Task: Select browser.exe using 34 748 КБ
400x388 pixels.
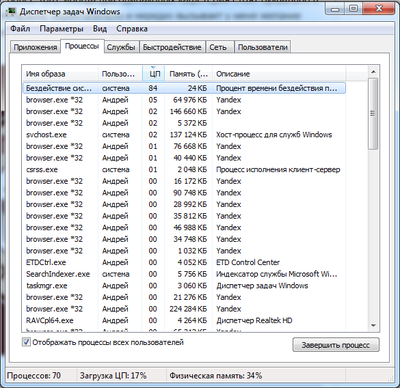Action: click(x=184, y=239)
